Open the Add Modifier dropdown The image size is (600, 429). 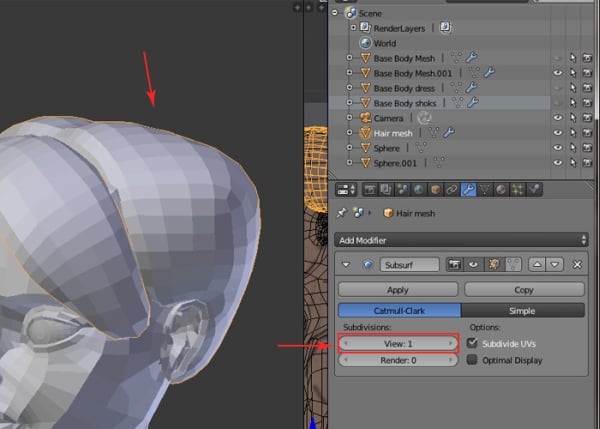coord(461,240)
